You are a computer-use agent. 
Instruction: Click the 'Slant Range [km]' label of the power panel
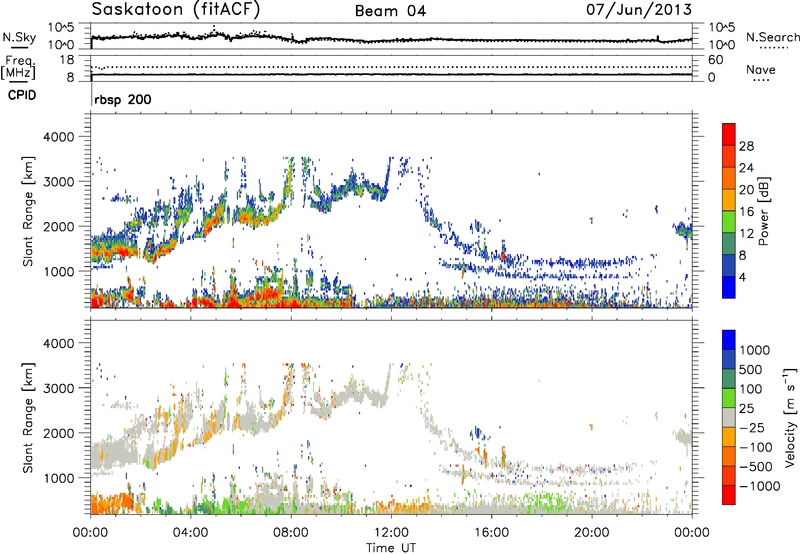point(28,211)
